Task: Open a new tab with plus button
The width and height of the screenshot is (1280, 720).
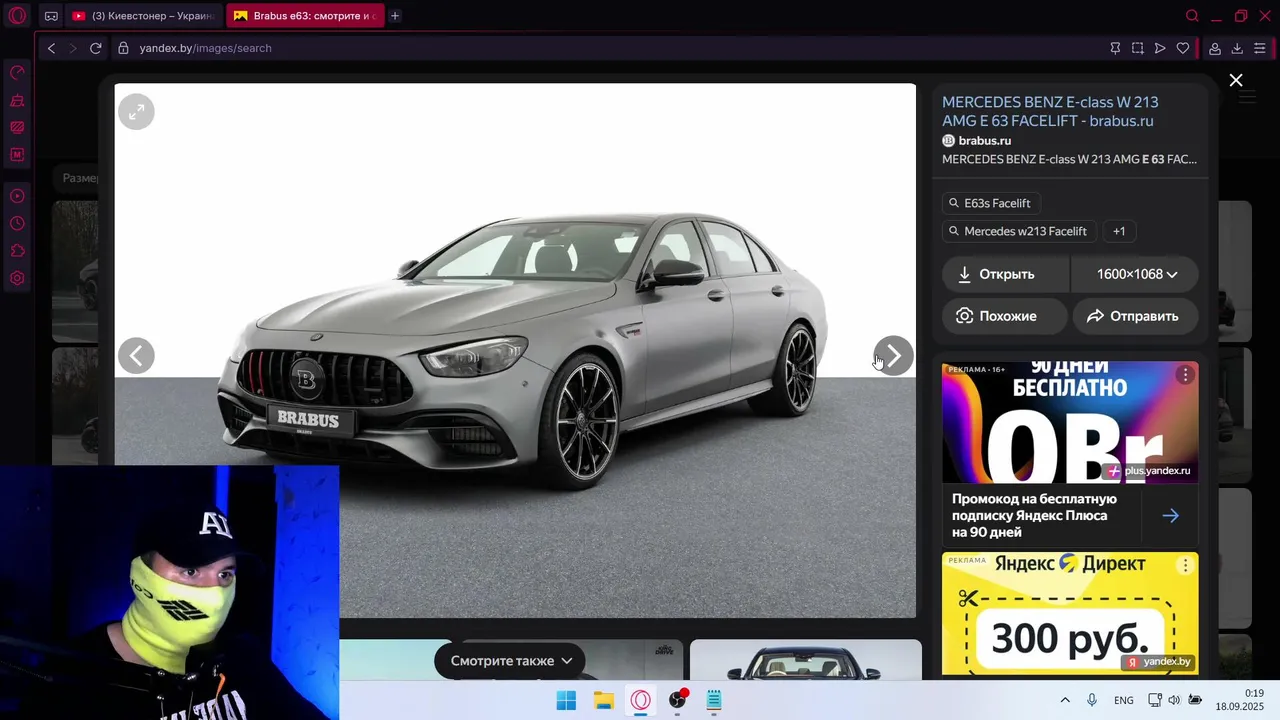Action: coord(395,16)
